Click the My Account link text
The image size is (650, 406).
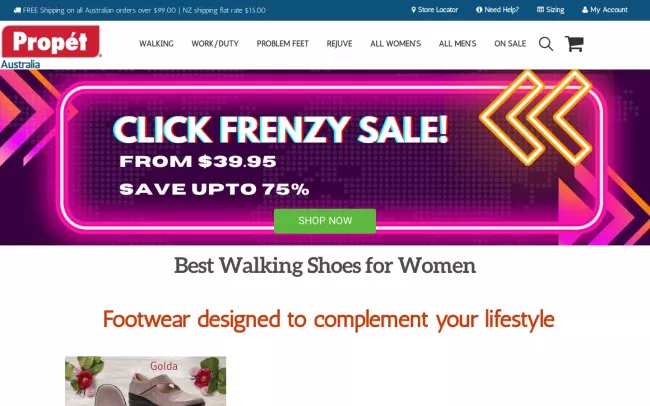pos(609,10)
